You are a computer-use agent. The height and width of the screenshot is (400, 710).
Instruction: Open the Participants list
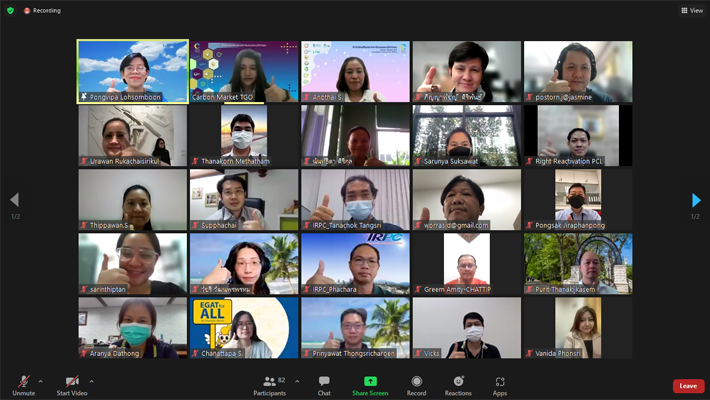coord(270,385)
